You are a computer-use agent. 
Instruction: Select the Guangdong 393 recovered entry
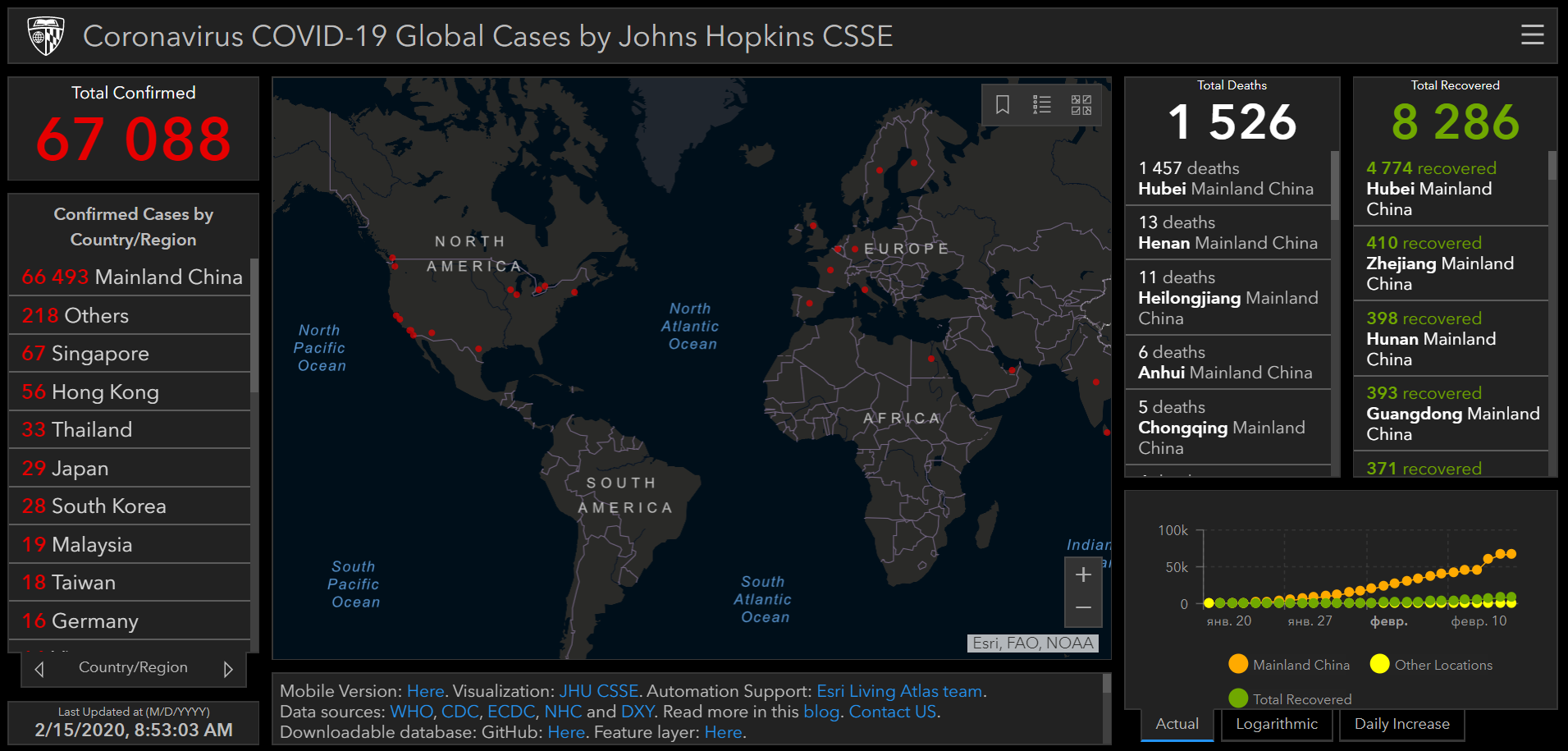1451,414
